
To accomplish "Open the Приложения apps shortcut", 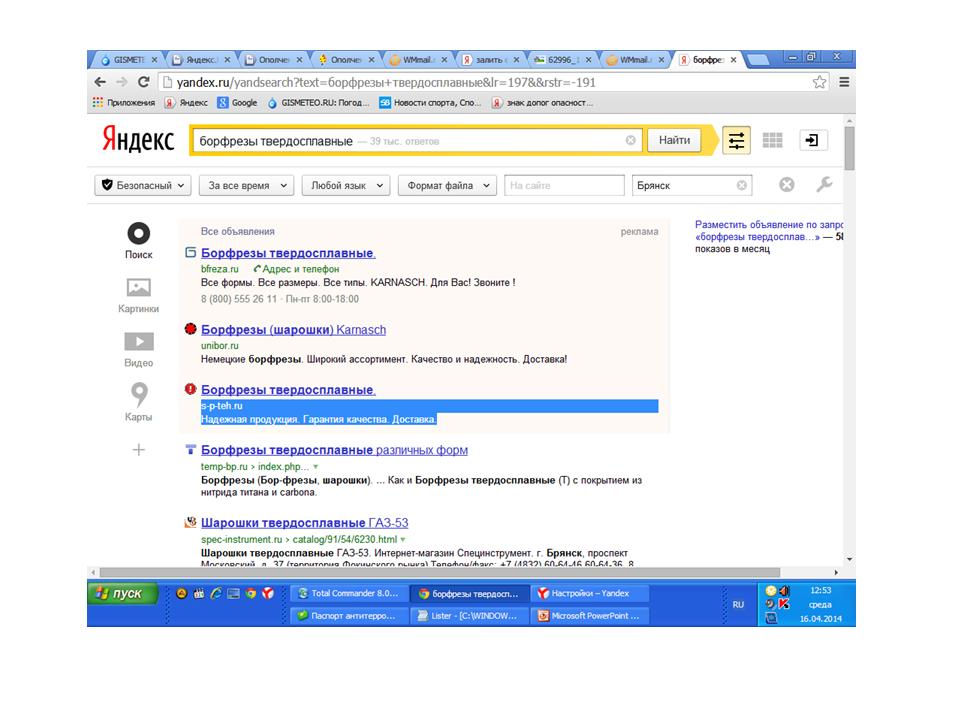I will pos(124,103).
